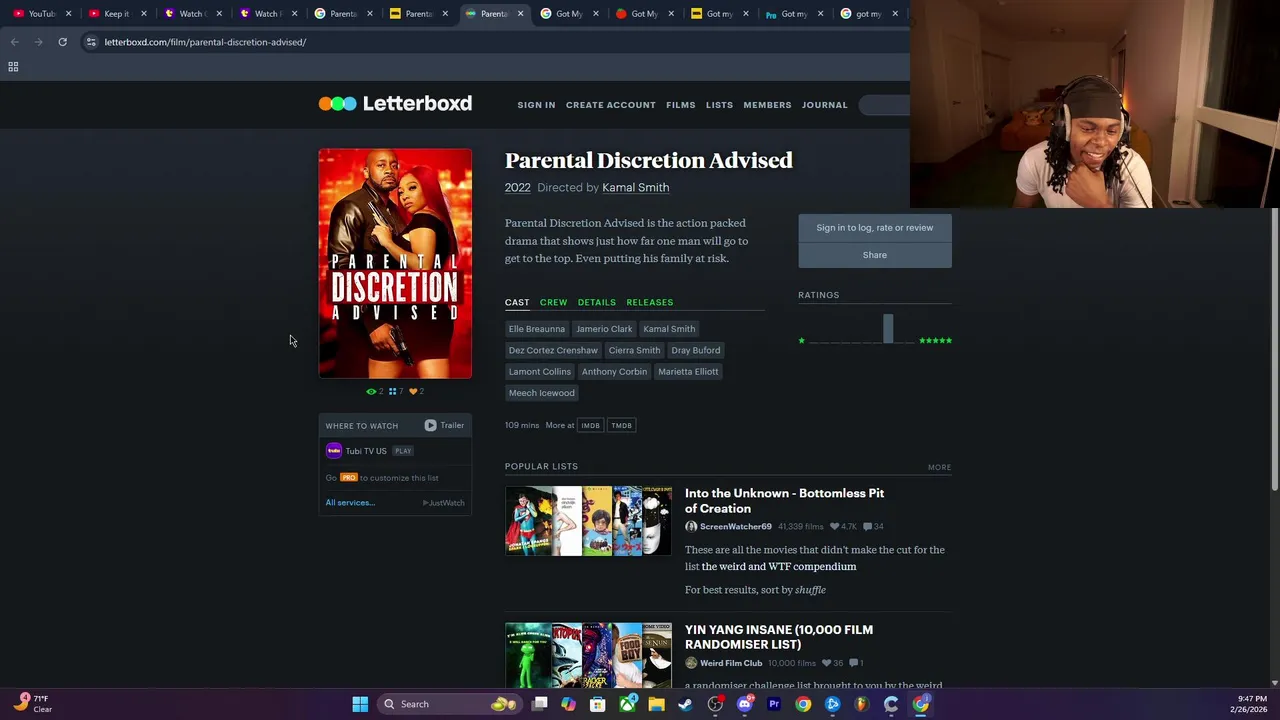Open All services link
The image size is (1280, 720).
350,503
